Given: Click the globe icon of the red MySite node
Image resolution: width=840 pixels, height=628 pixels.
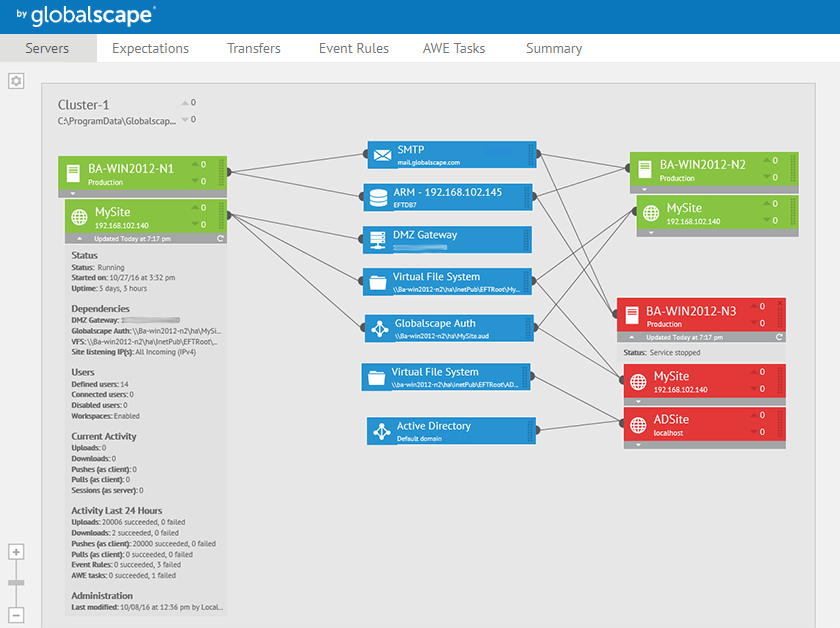Looking at the screenshot, I should click(x=638, y=381).
